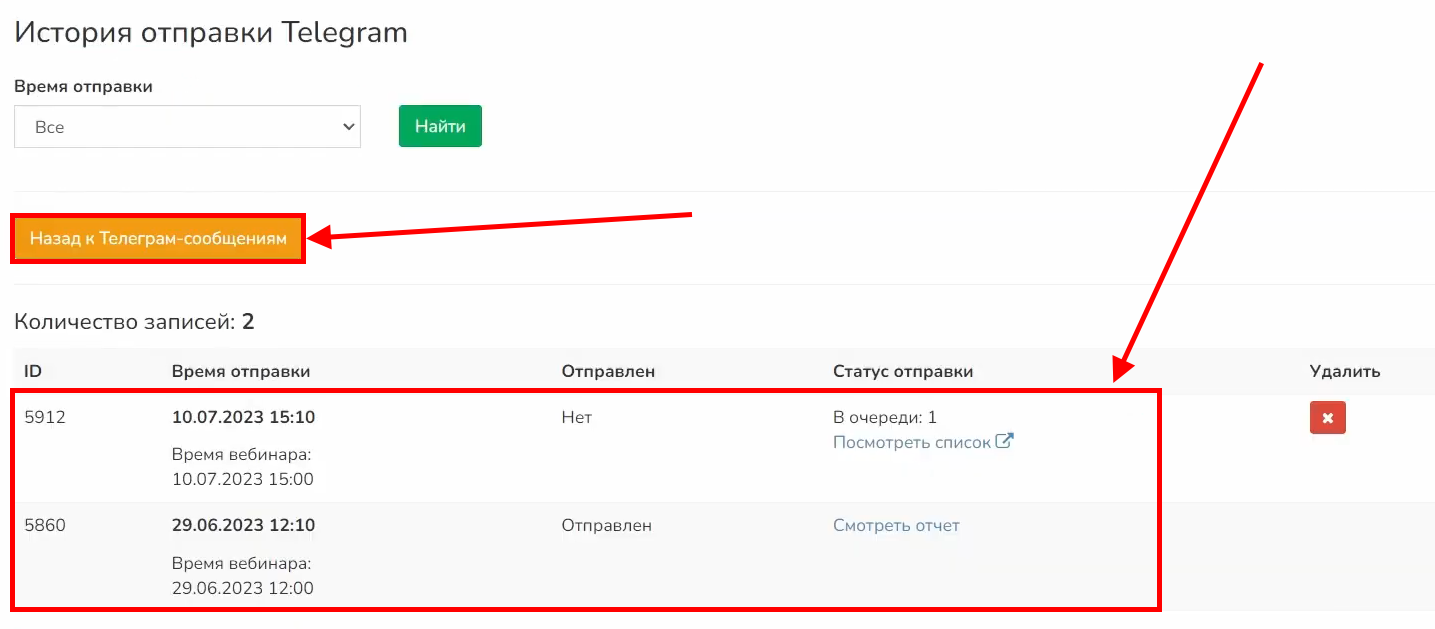
Task: Click the ID column header
Action: pos(33,371)
